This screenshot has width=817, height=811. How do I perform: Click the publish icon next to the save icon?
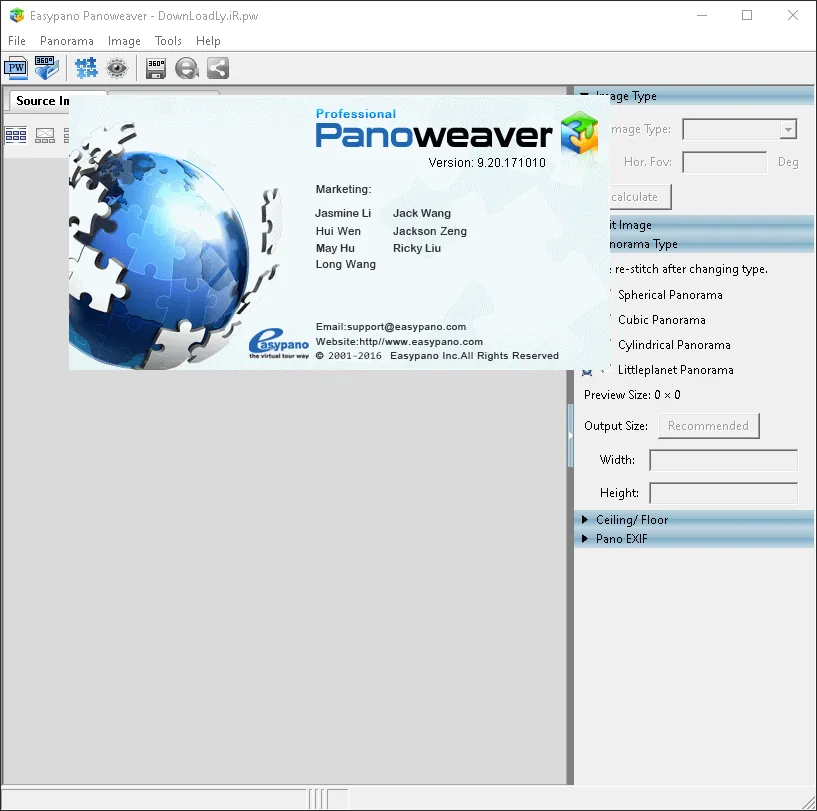[x=187, y=68]
